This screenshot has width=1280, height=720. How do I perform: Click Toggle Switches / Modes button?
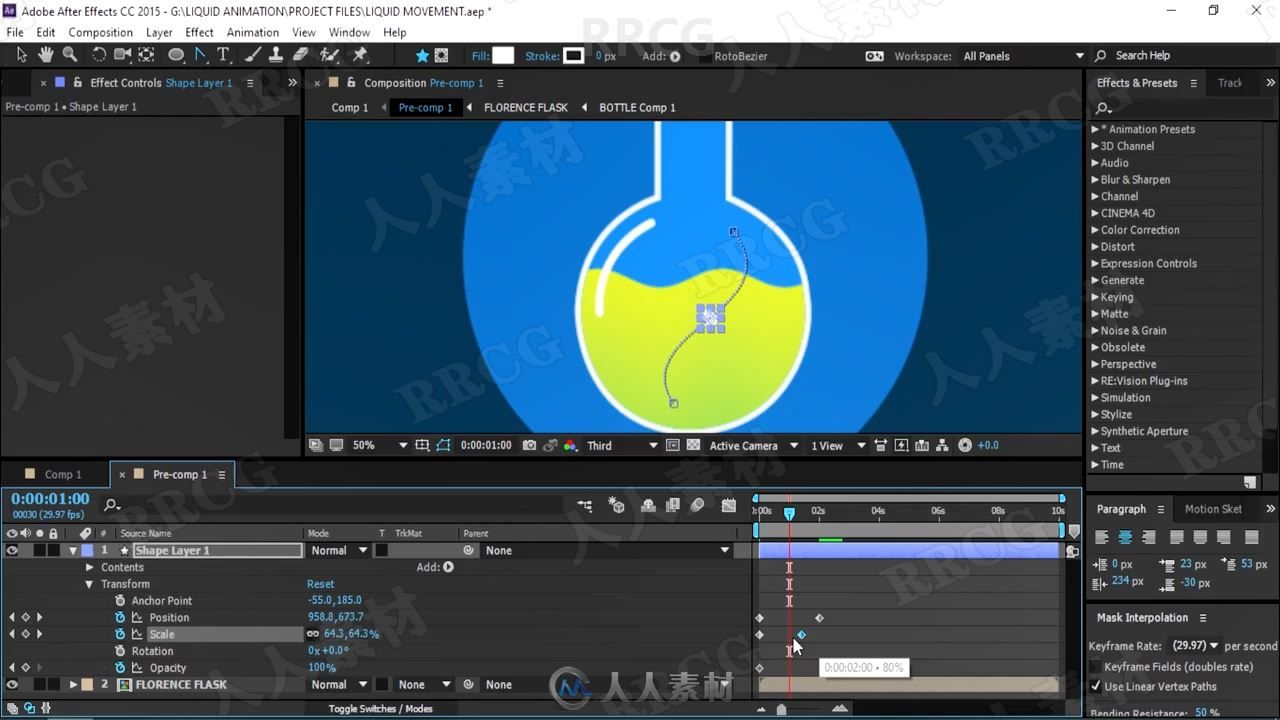[381, 709]
